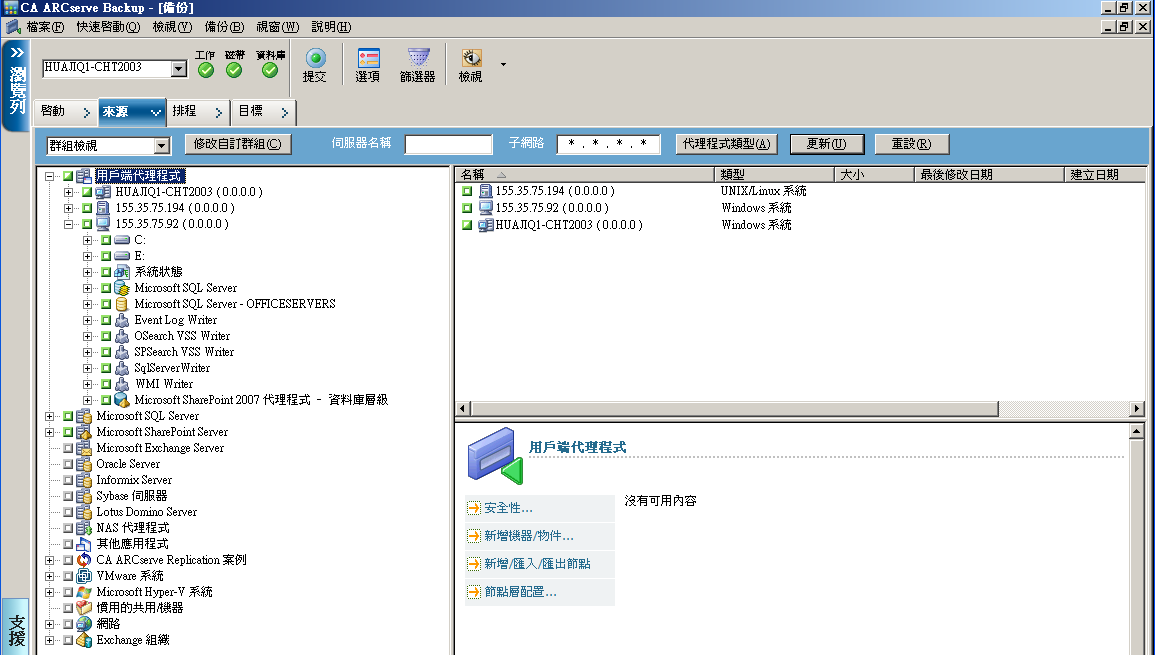1155x655 pixels.
Task: Click the Reset (重設) button
Action: pos(912,144)
